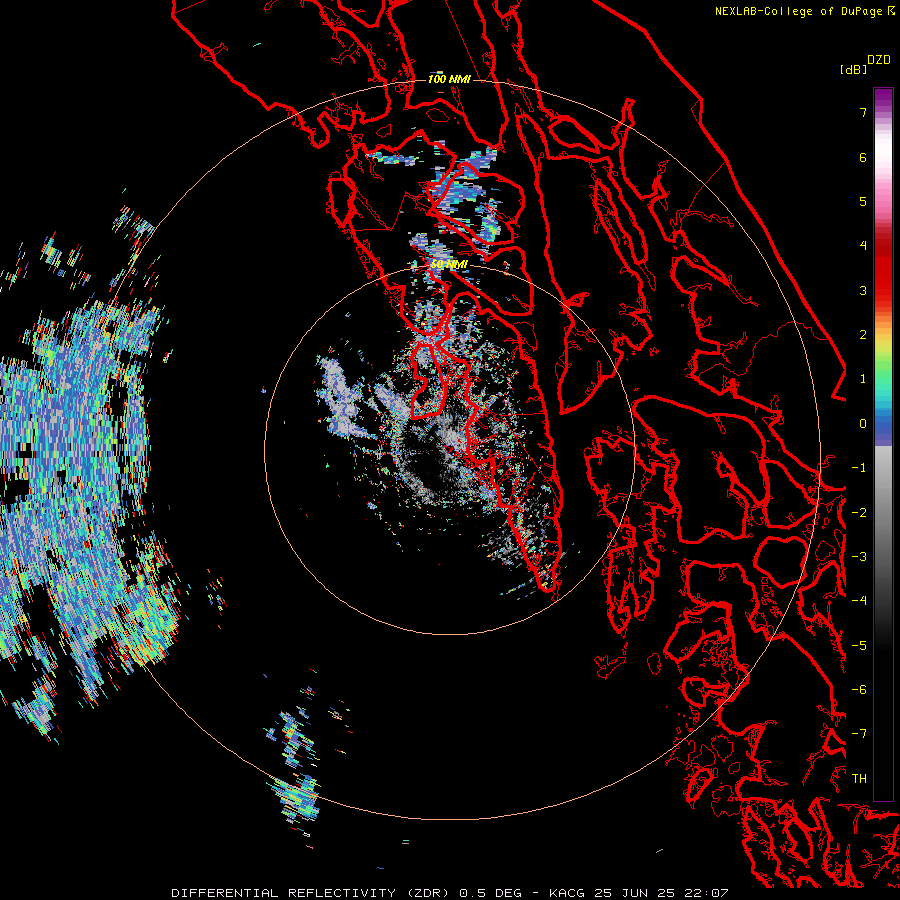This screenshot has height=900, width=900.
Task: Select the -1 value on color scale
Action: pos(859,468)
